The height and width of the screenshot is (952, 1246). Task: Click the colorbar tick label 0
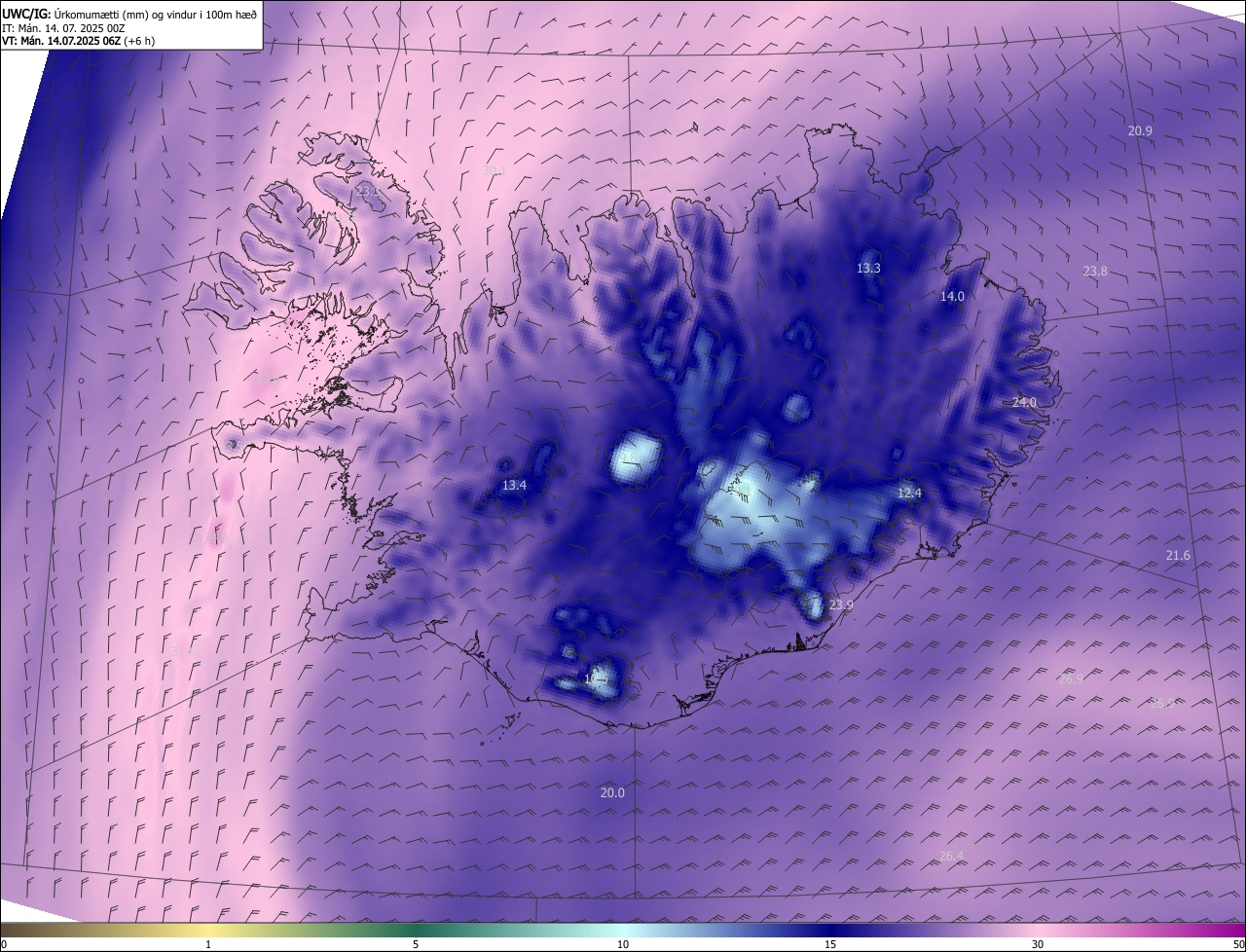click(4, 945)
